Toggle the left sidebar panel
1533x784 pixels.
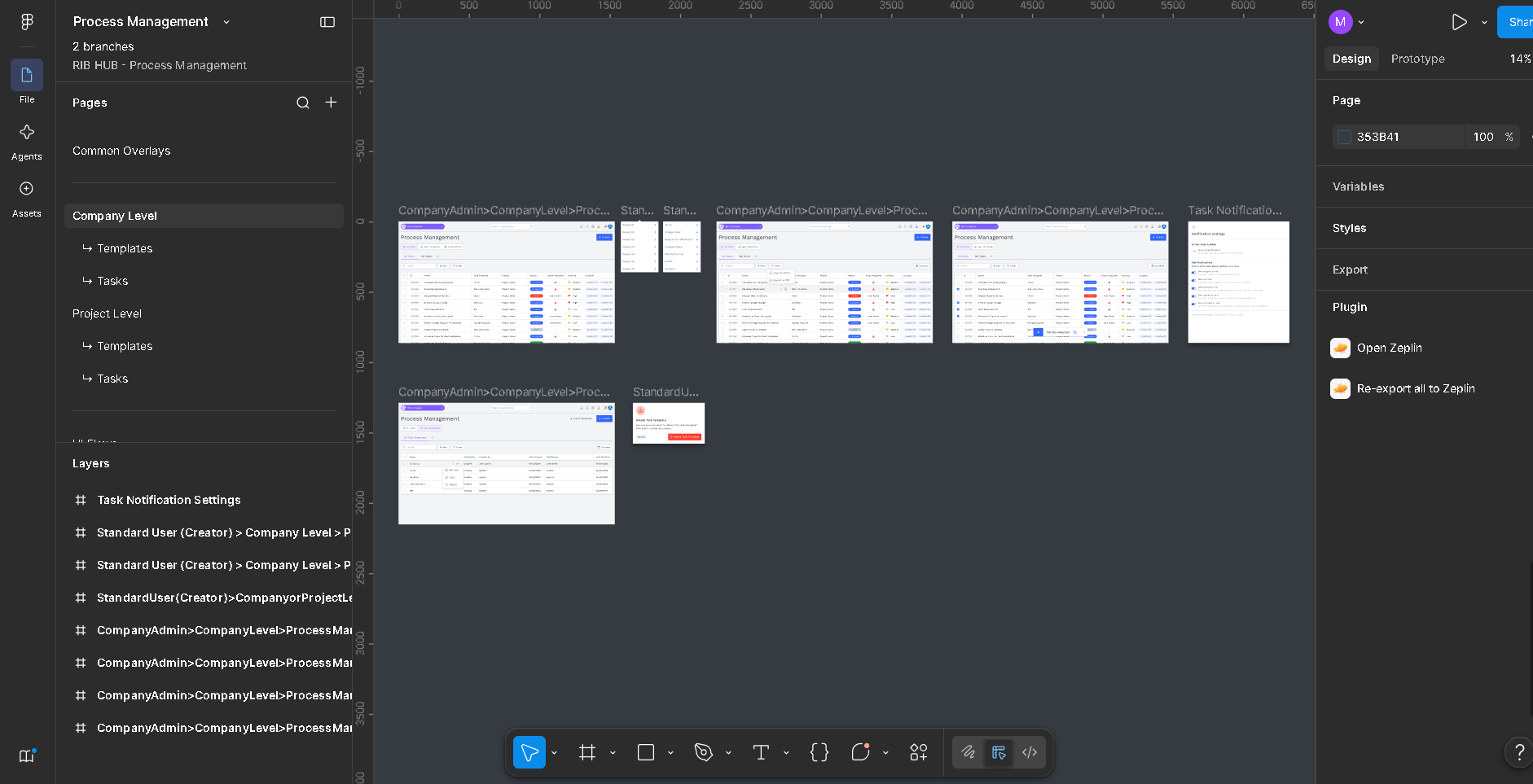click(327, 22)
